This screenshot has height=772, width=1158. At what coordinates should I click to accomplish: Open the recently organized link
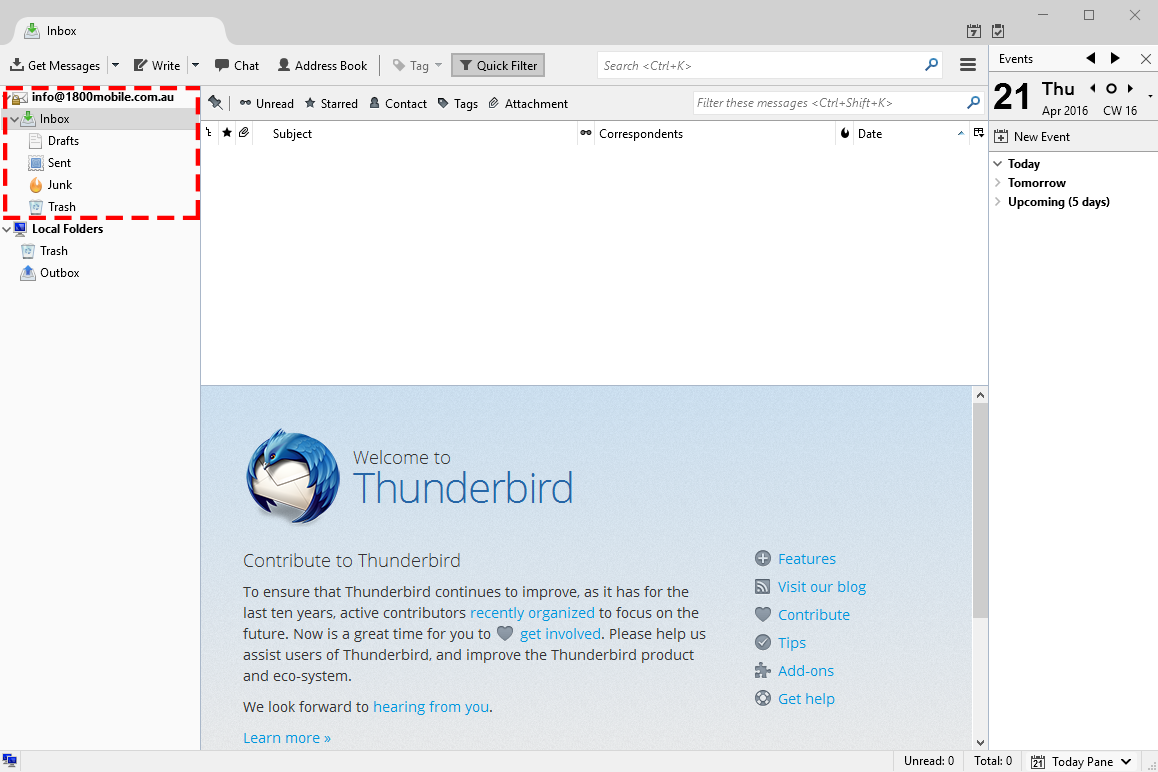(532, 613)
